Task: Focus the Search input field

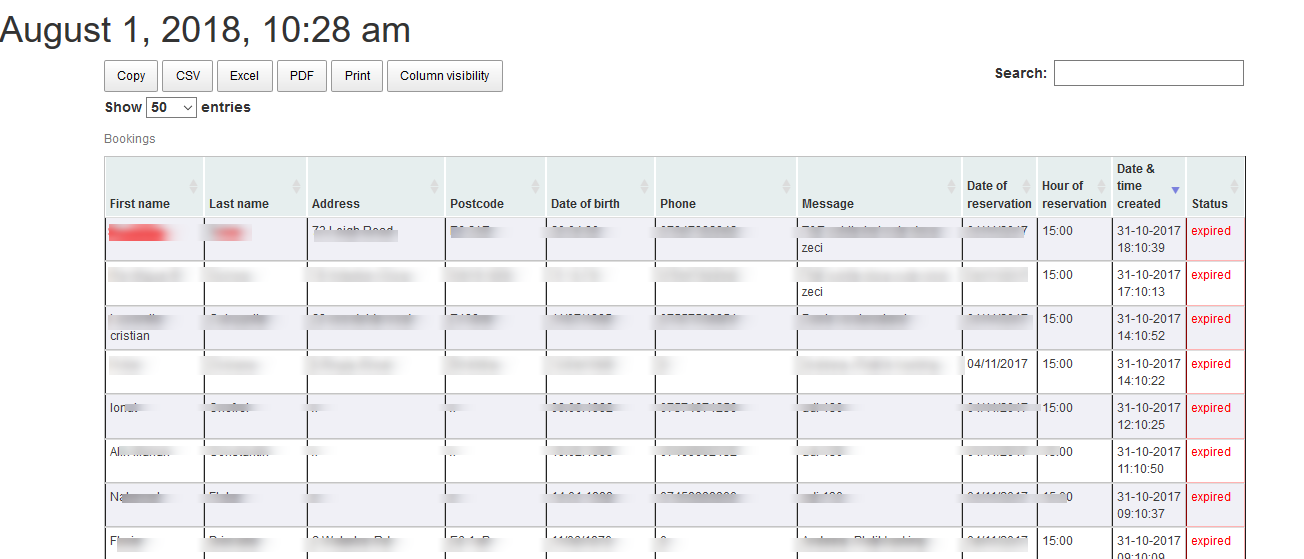Action: (x=1148, y=73)
